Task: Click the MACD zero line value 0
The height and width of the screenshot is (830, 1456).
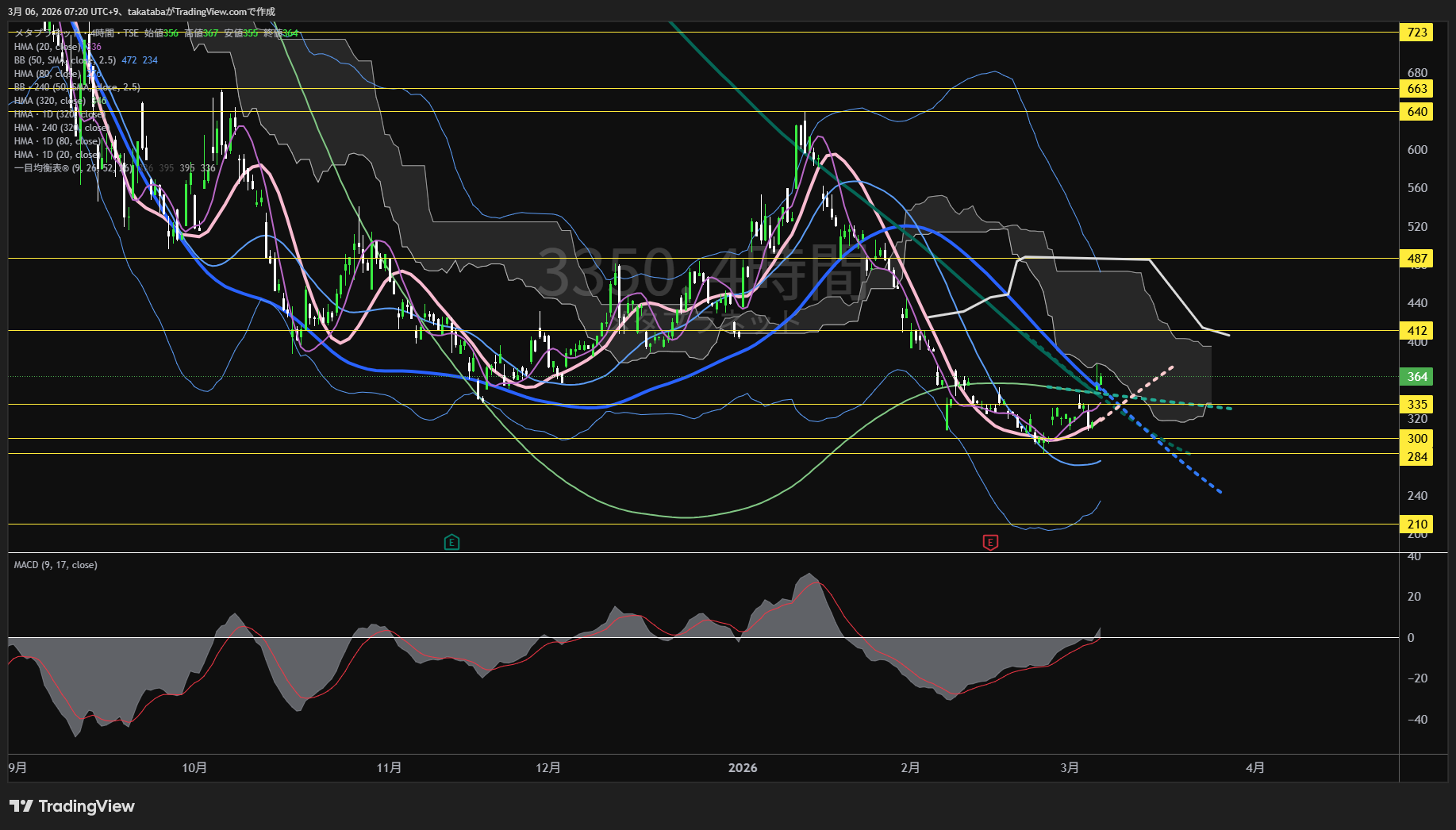Action: [1411, 638]
